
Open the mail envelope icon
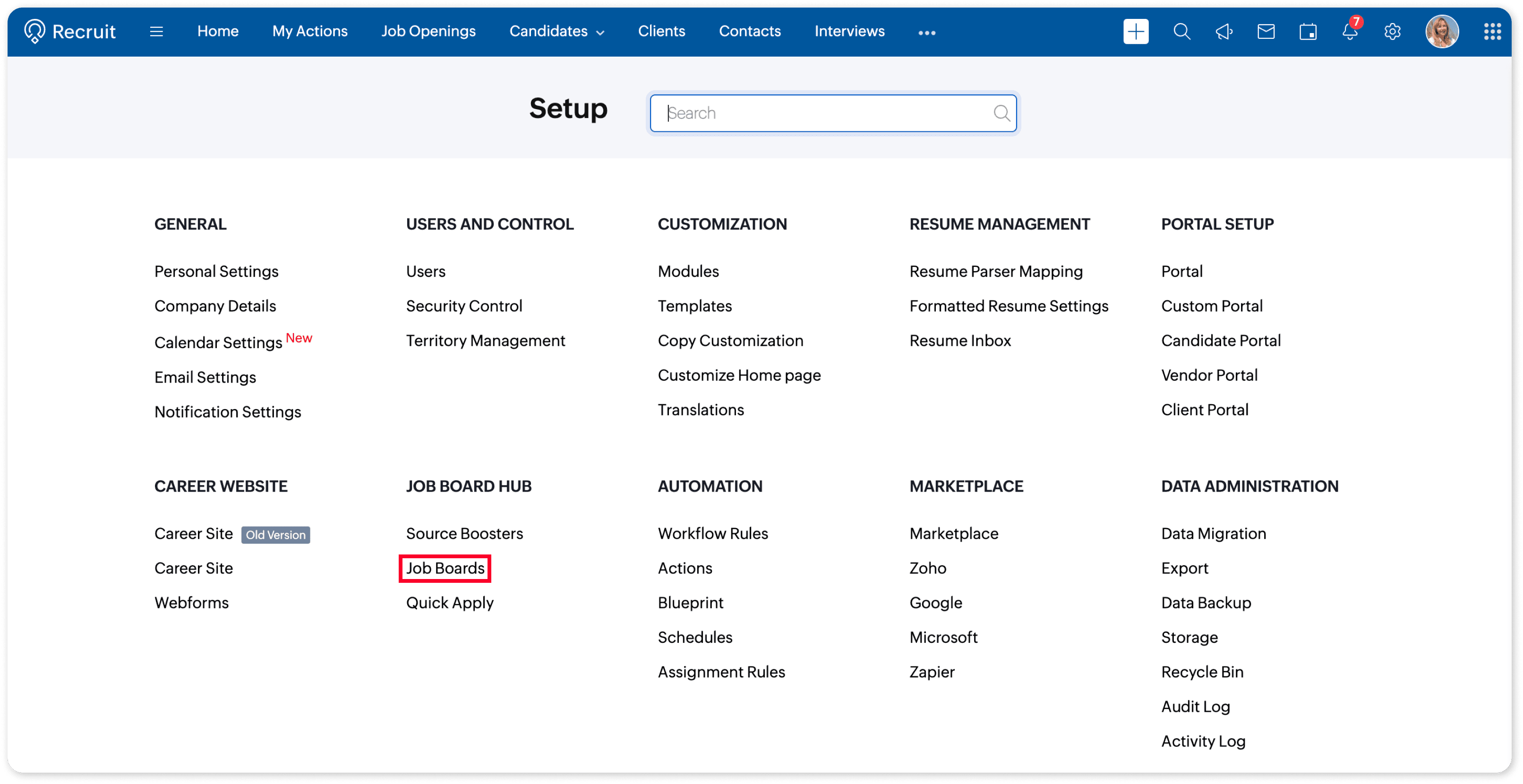click(x=1266, y=31)
